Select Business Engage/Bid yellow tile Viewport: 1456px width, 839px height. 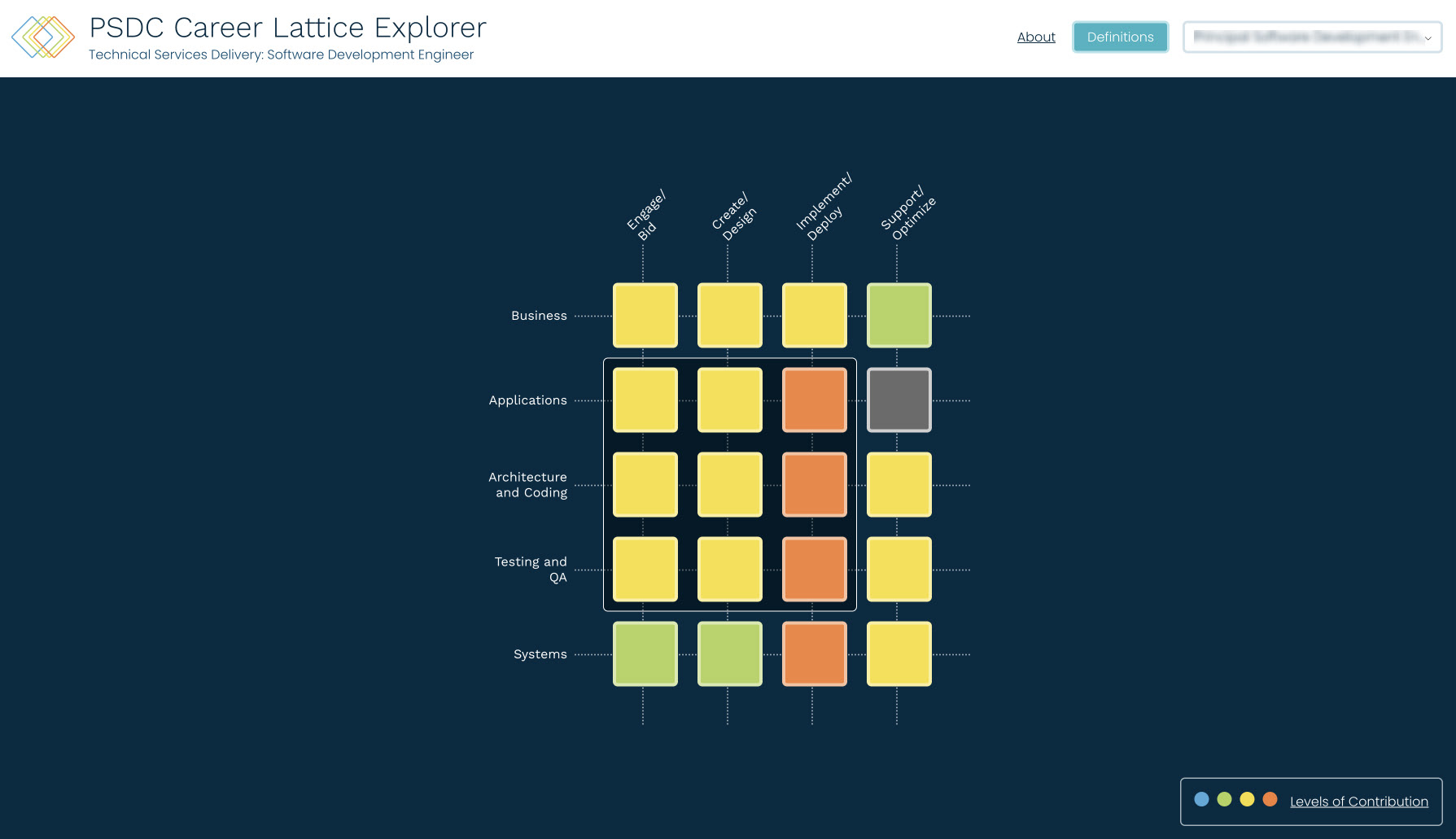pos(645,316)
